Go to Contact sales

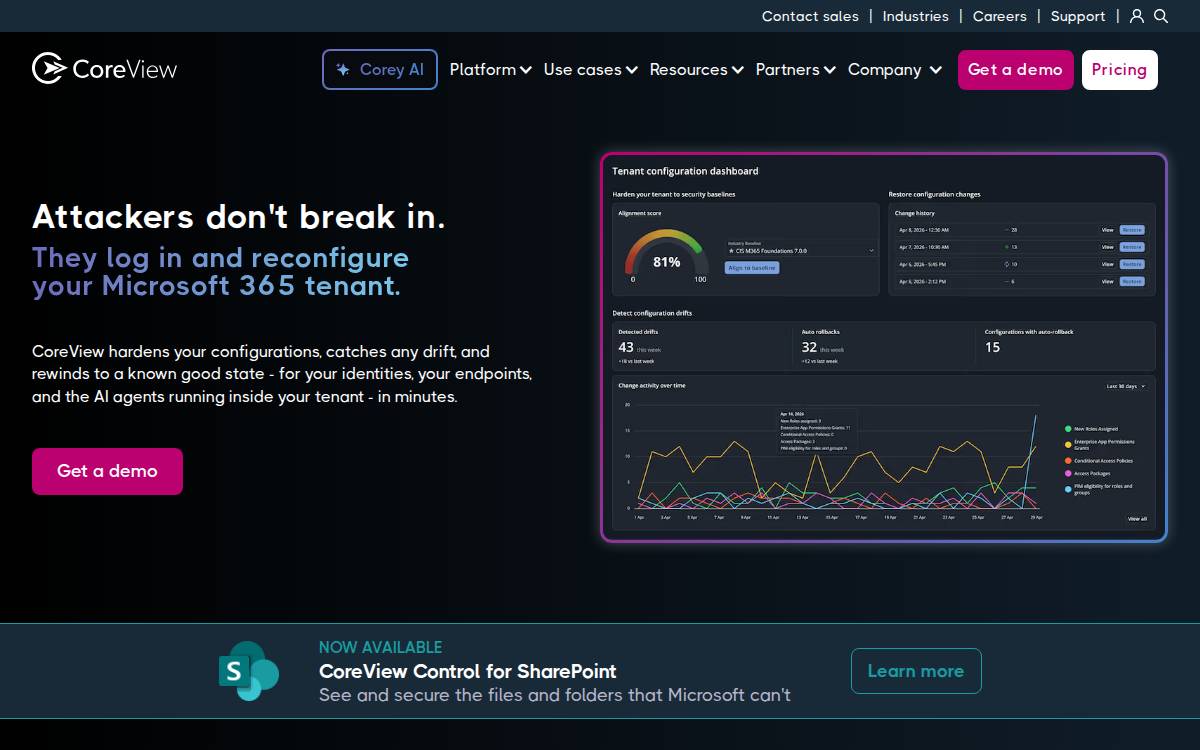point(810,16)
